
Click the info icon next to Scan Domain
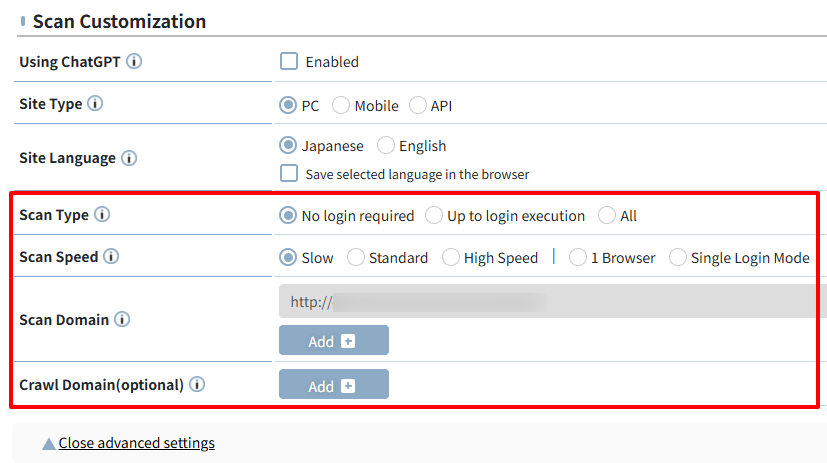click(x=122, y=319)
